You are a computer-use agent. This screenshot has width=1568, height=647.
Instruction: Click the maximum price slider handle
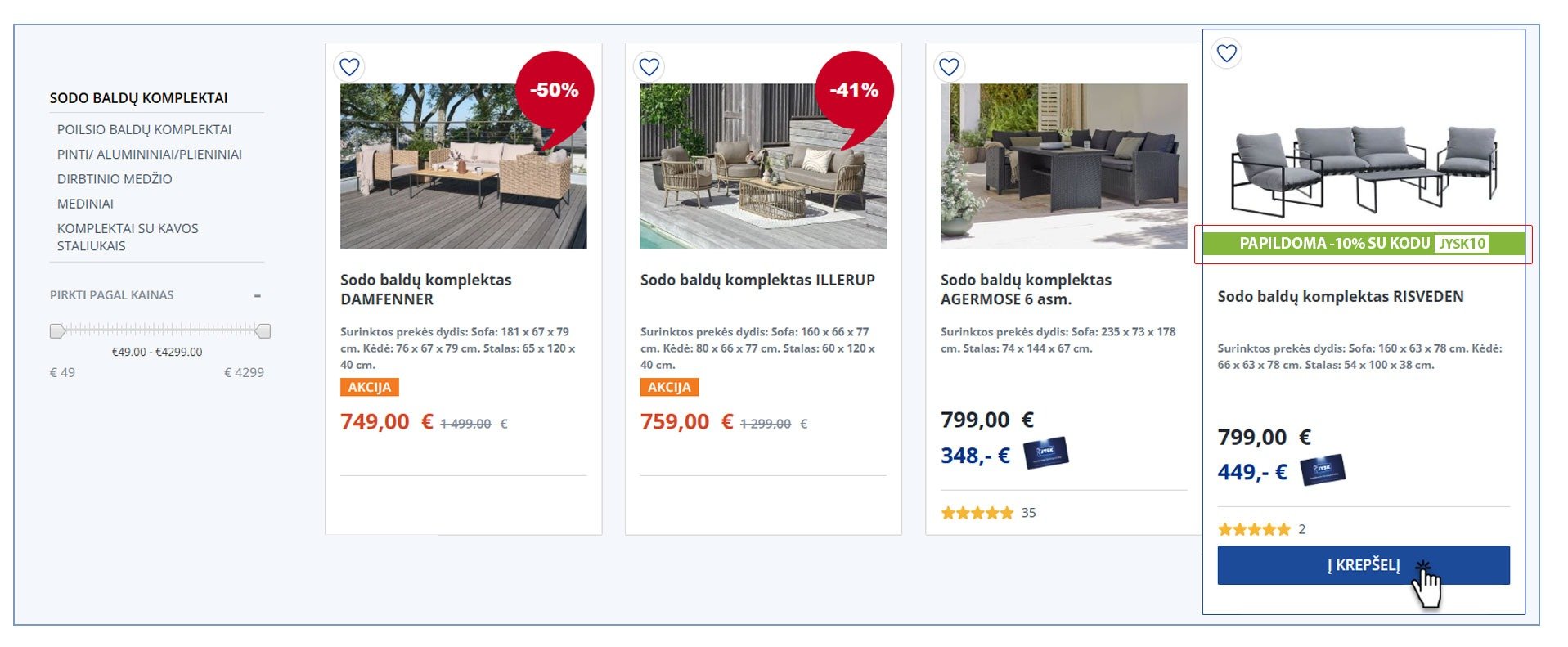[x=263, y=330]
